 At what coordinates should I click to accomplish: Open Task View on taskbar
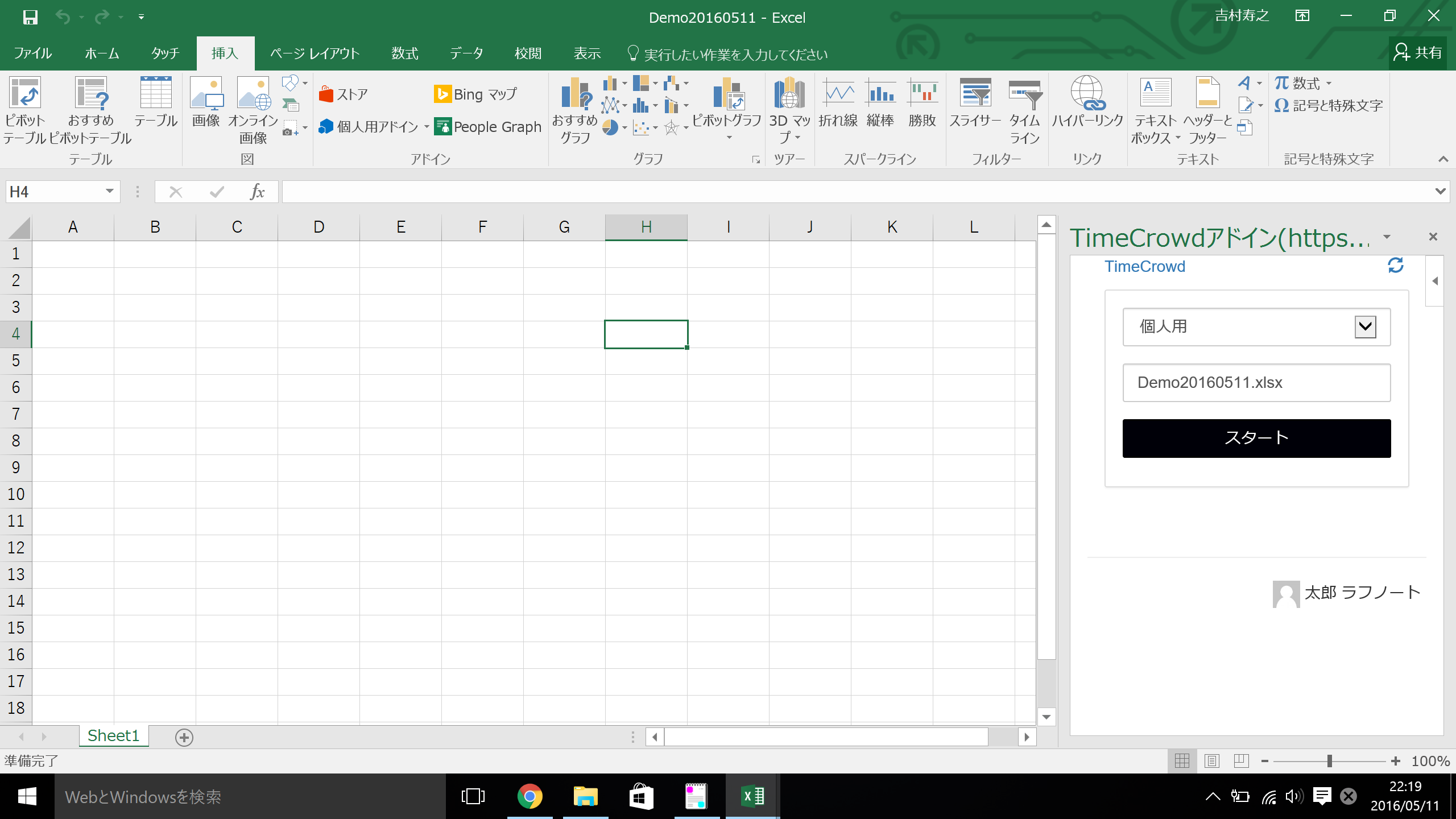tap(473, 796)
